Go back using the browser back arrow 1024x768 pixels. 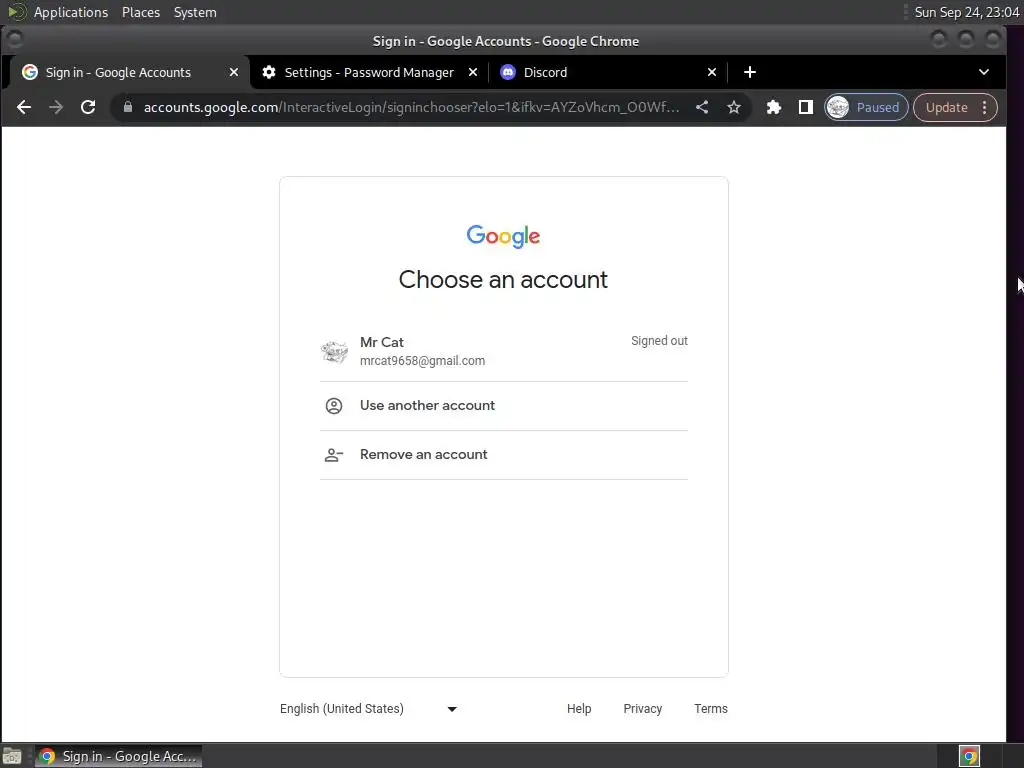24,107
